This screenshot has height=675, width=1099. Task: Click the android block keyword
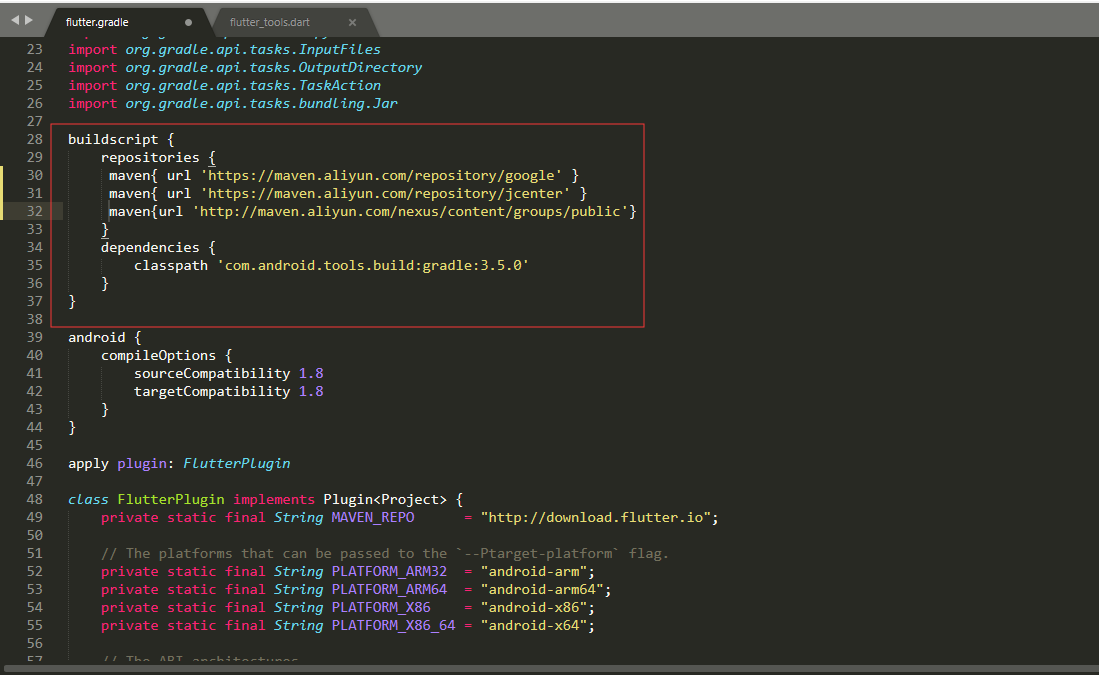[97, 337]
